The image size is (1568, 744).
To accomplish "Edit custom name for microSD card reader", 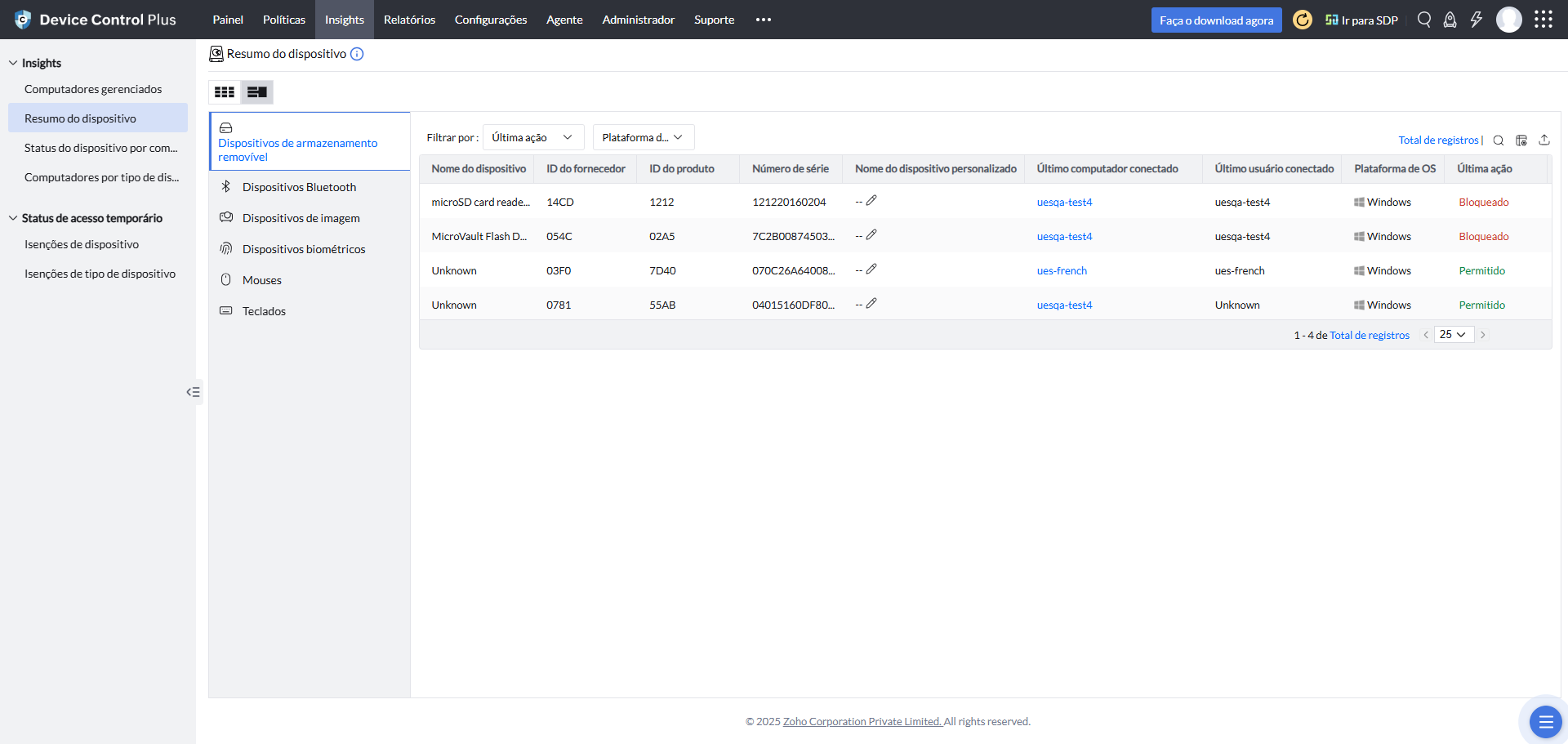I will coord(871,201).
